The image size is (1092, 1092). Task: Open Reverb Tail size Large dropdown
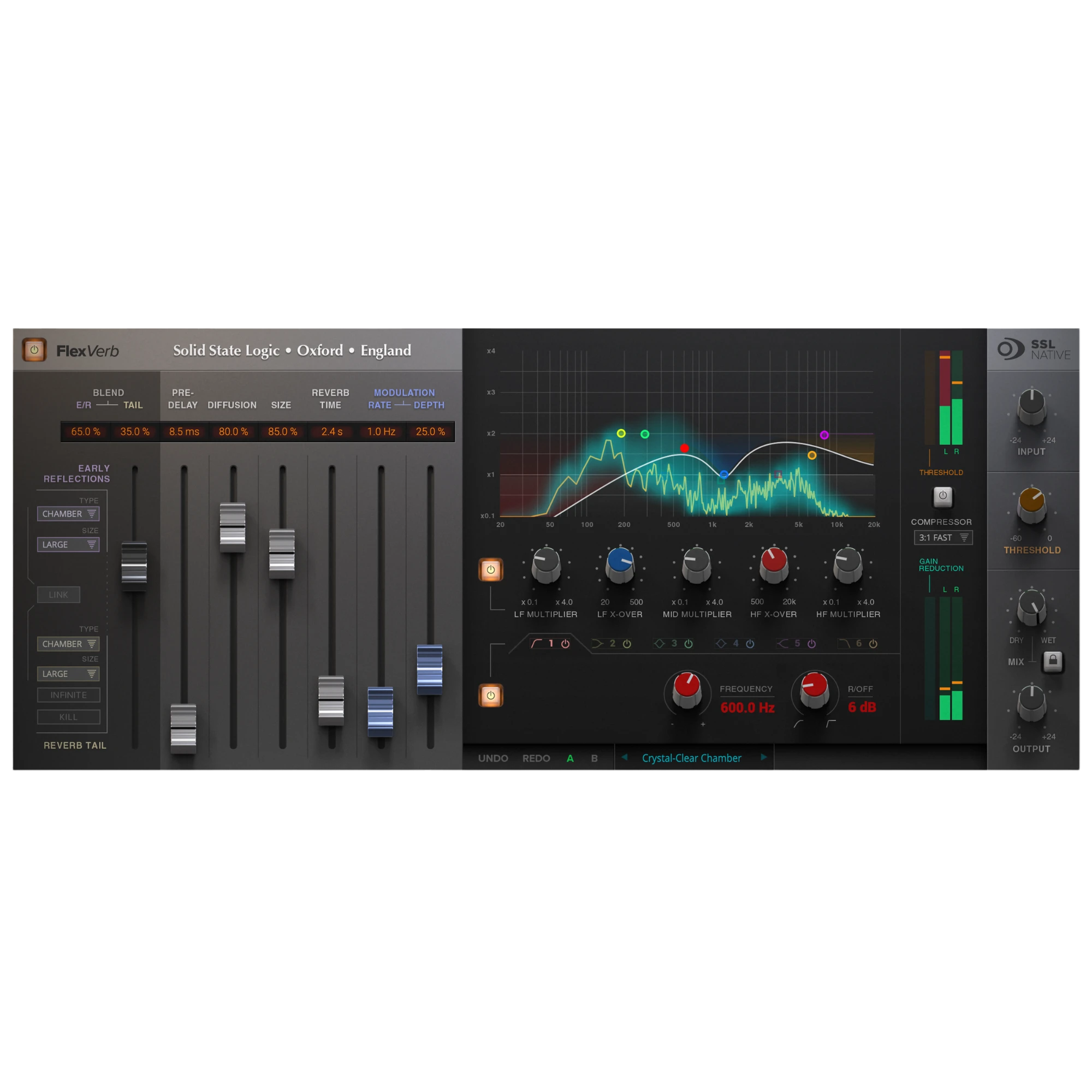click(x=68, y=674)
